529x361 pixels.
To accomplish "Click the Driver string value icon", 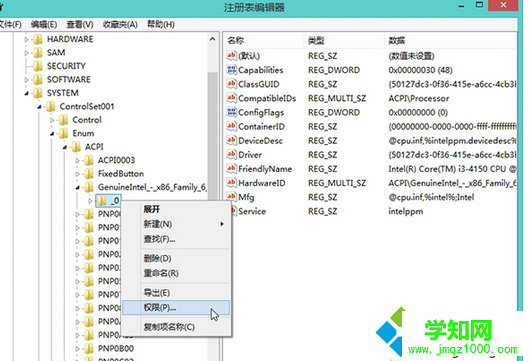I will coord(231,155).
